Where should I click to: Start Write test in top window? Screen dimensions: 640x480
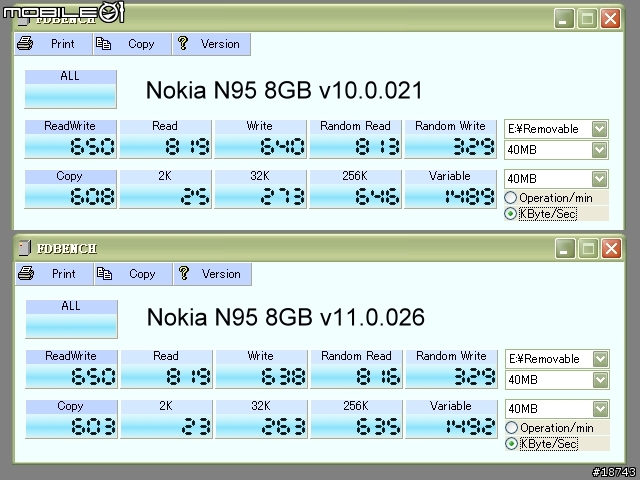[x=260, y=139]
